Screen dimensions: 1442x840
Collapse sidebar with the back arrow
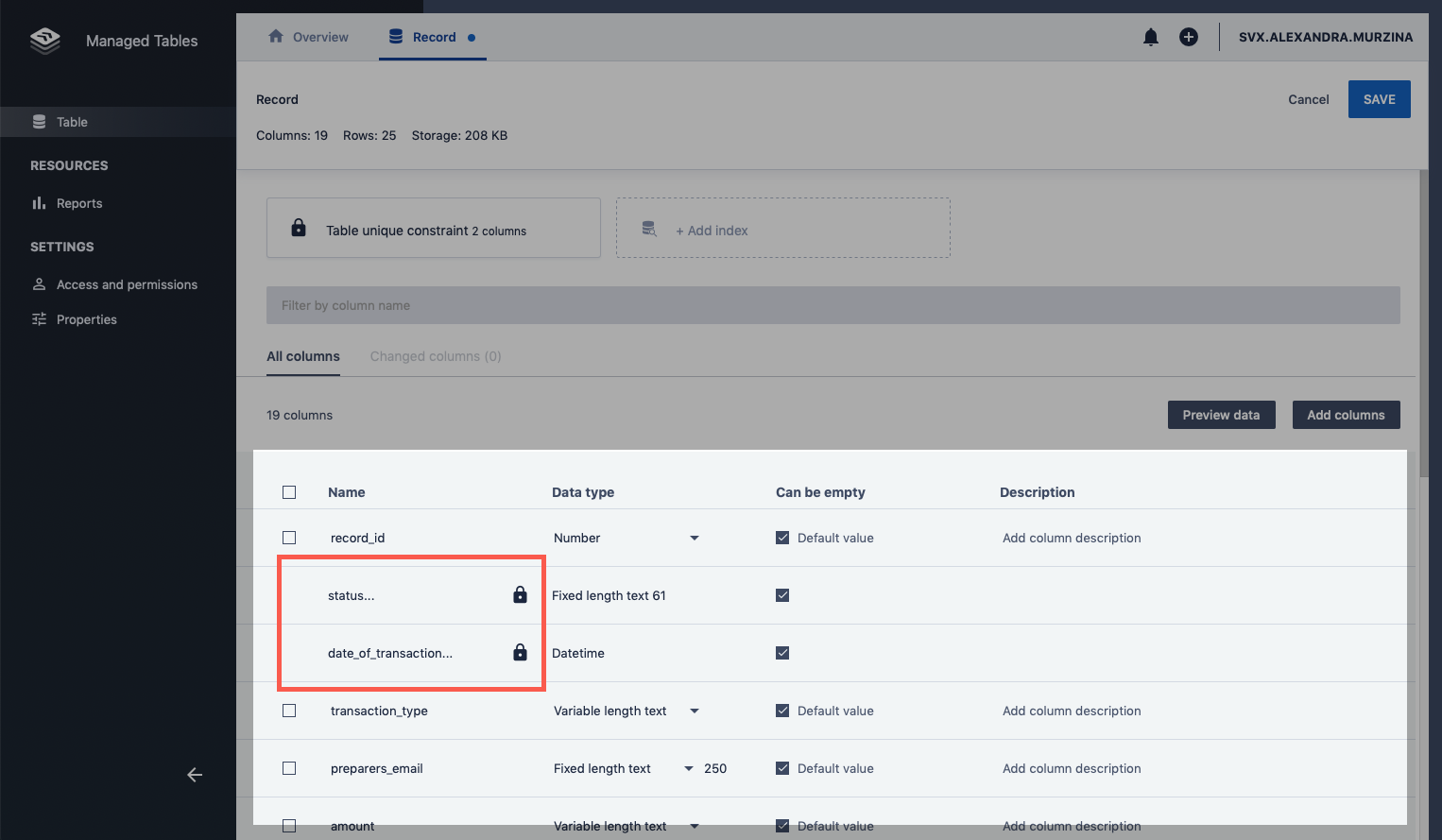195,775
